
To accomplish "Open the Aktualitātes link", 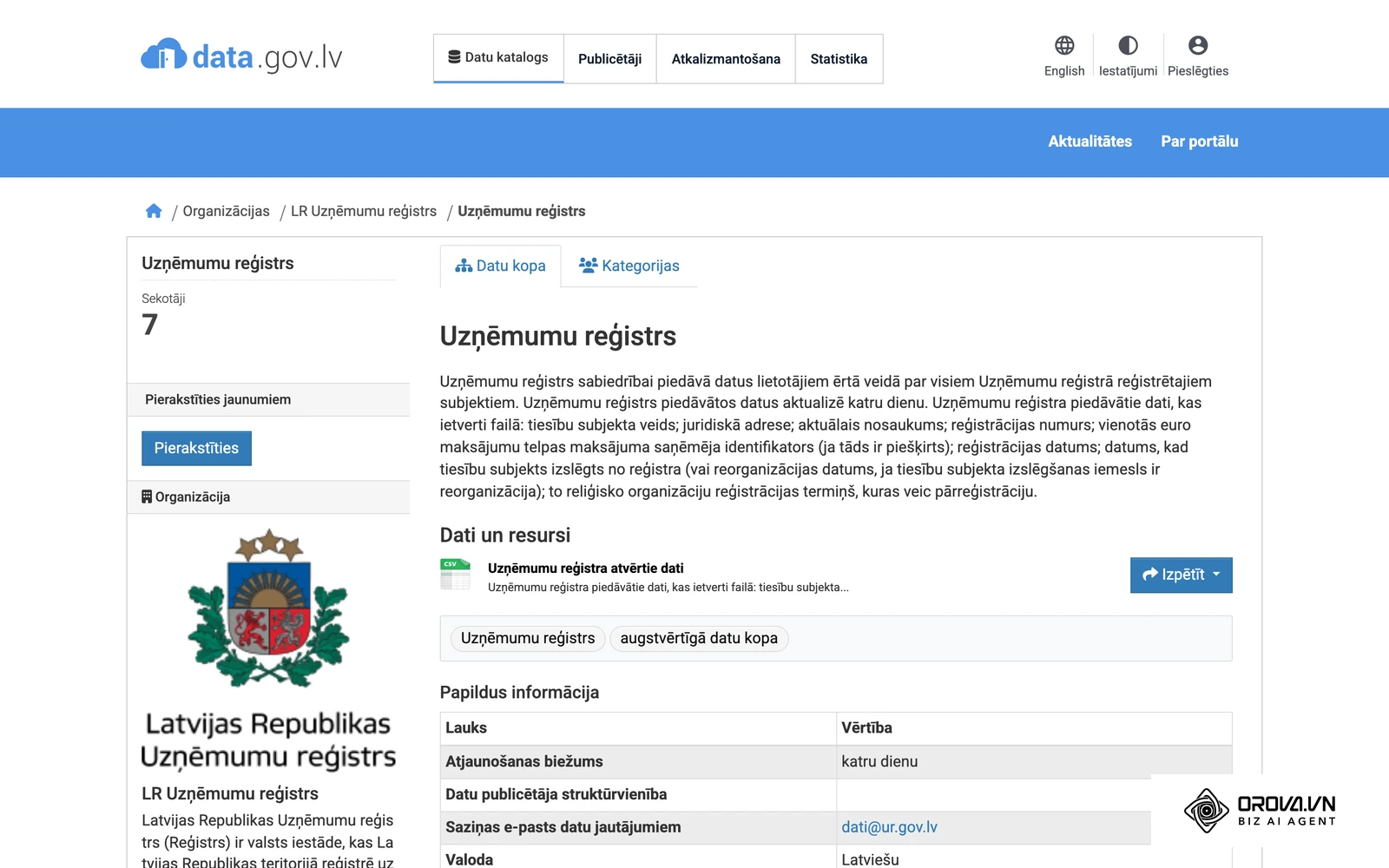I will pyautogui.click(x=1089, y=141).
